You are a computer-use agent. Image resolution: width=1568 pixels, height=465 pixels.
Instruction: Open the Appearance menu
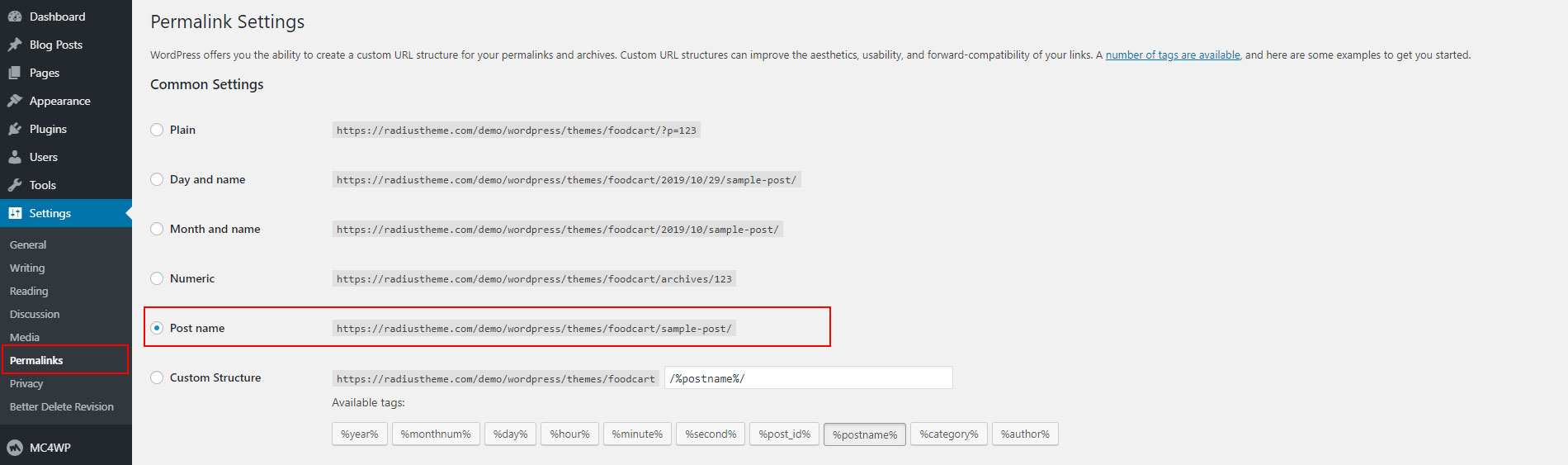tap(60, 101)
